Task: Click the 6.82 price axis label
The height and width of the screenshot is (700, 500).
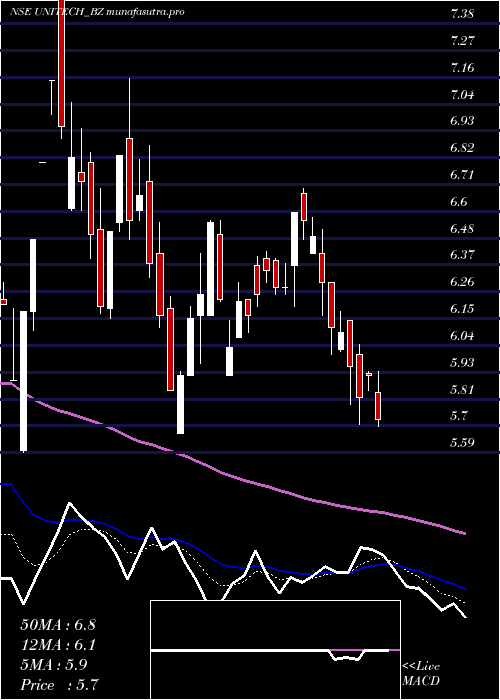Action: click(x=462, y=148)
